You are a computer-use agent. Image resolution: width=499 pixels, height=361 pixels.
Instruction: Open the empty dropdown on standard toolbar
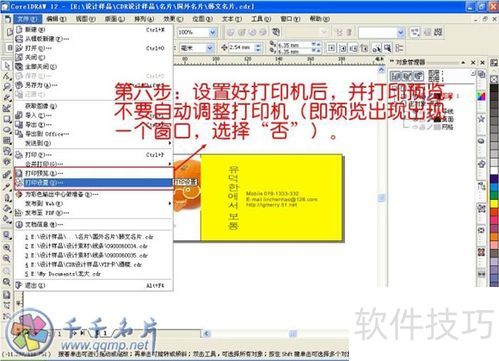400,32
